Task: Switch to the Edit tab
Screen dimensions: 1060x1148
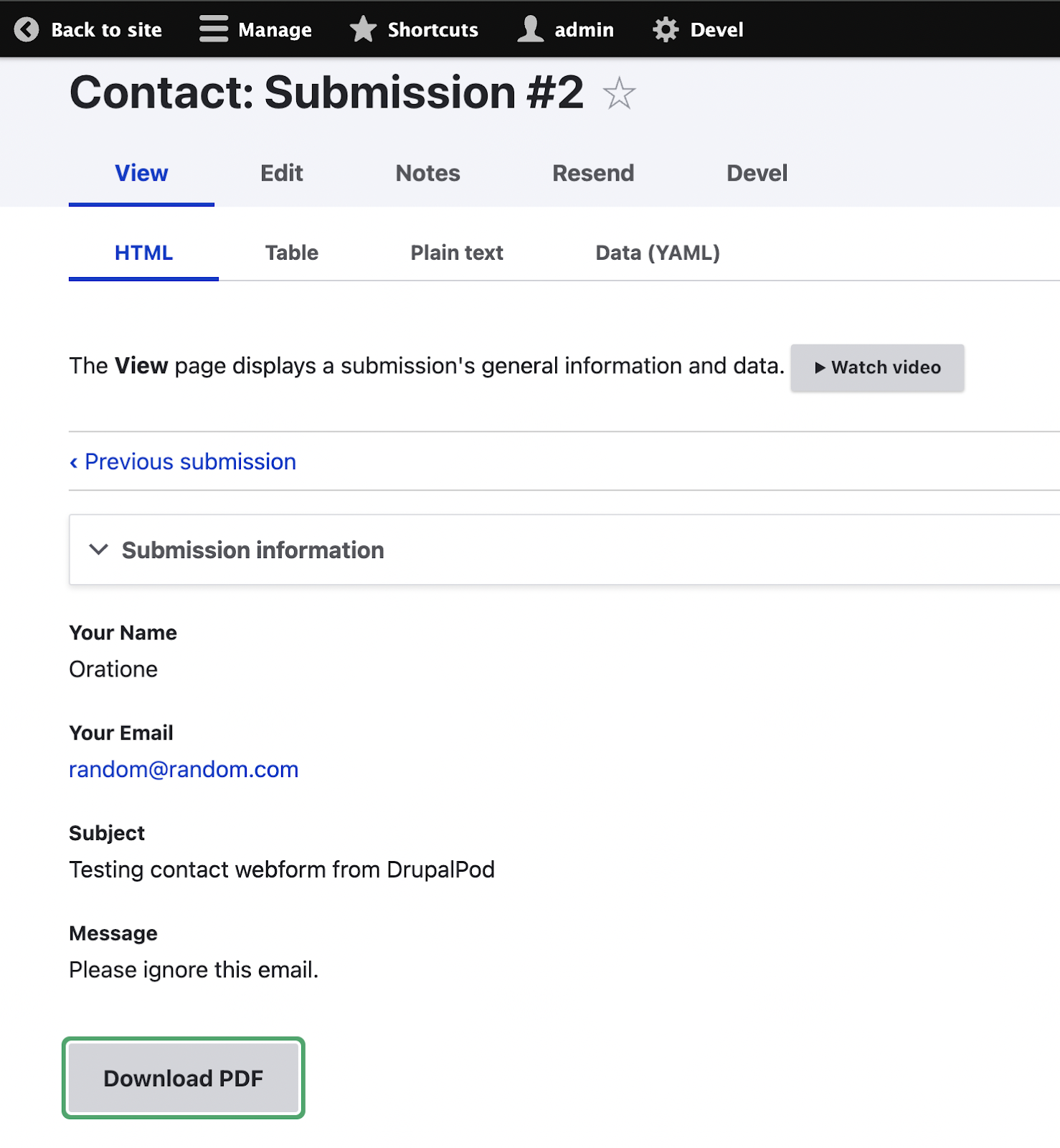Action: coord(282,173)
